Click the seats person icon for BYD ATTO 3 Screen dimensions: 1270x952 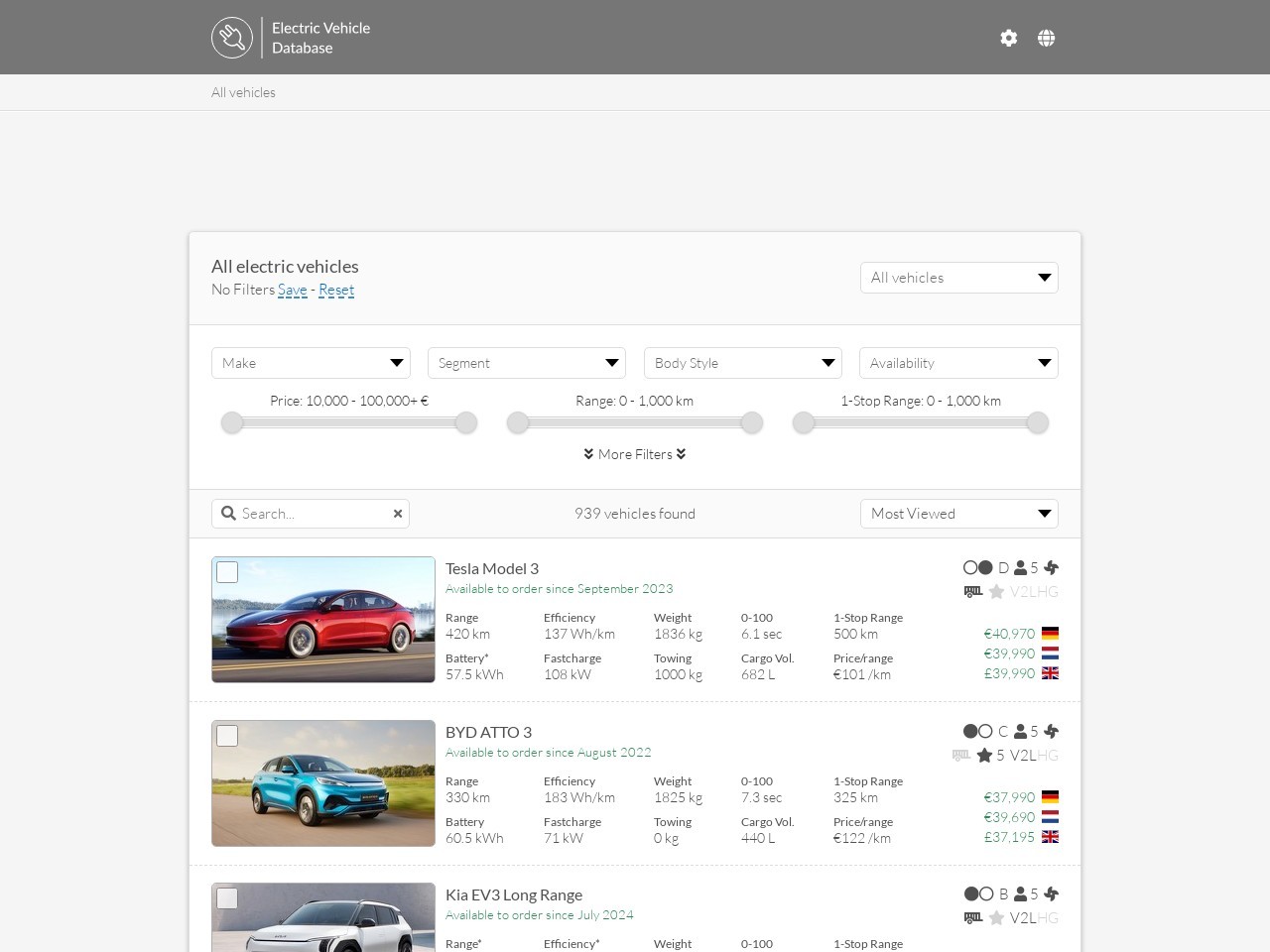coord(1020,732)
